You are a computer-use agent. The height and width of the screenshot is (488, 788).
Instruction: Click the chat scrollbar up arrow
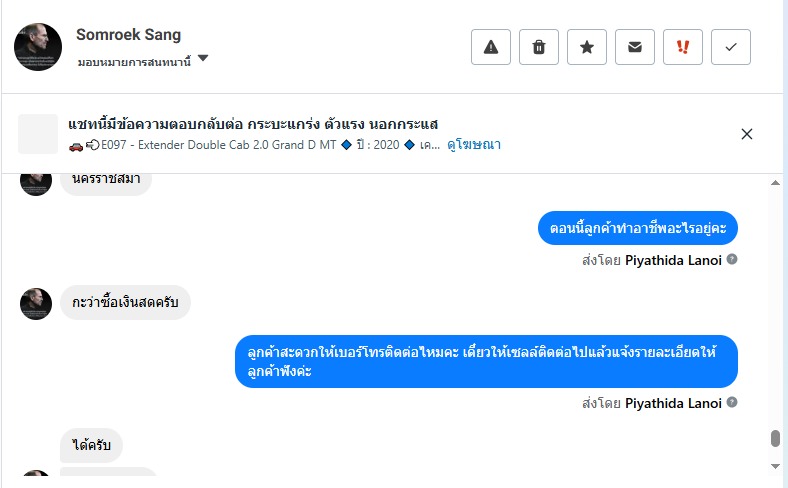point(775,183)
